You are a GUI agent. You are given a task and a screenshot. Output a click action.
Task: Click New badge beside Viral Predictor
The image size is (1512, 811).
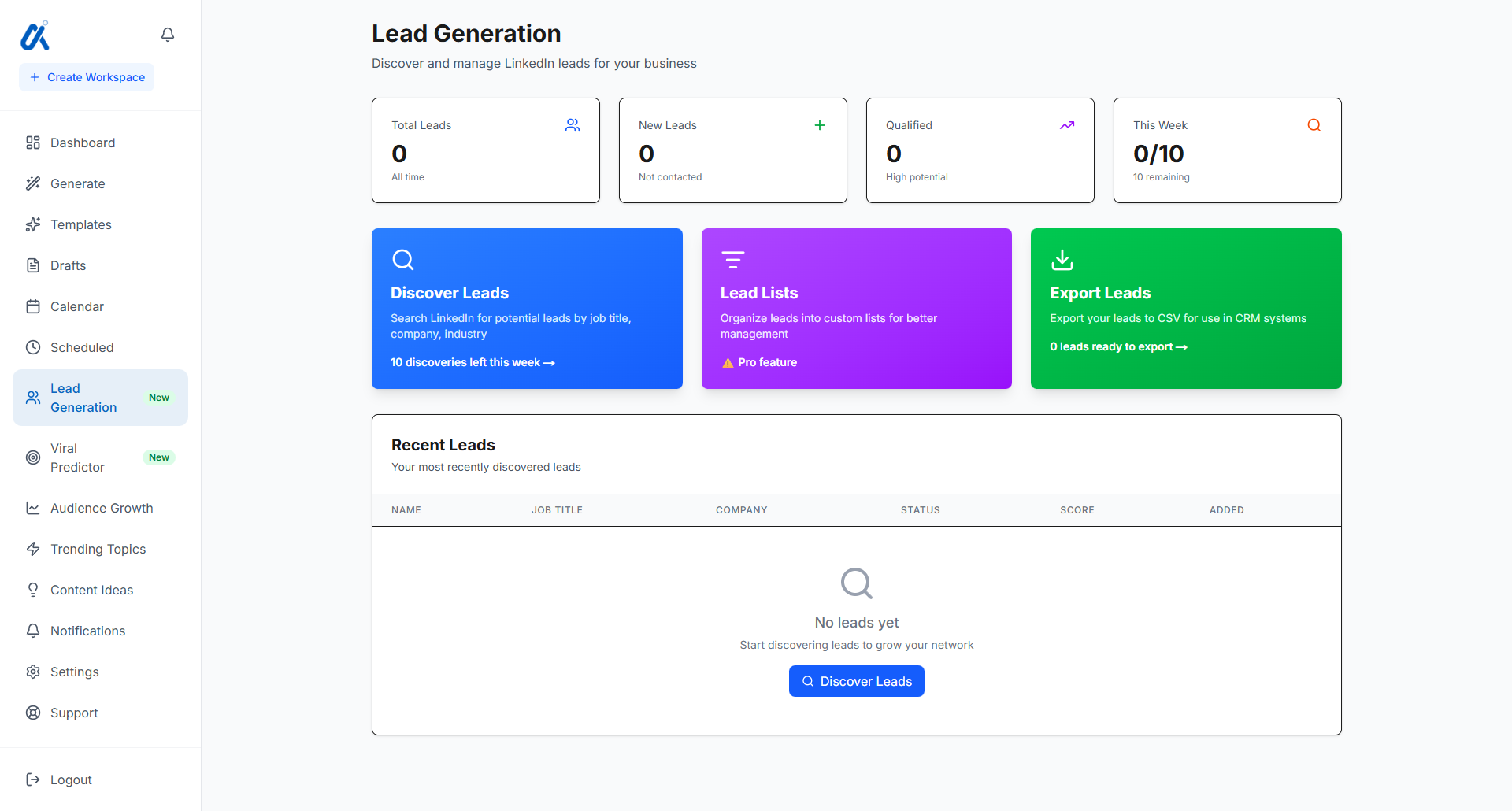[159, 457]
